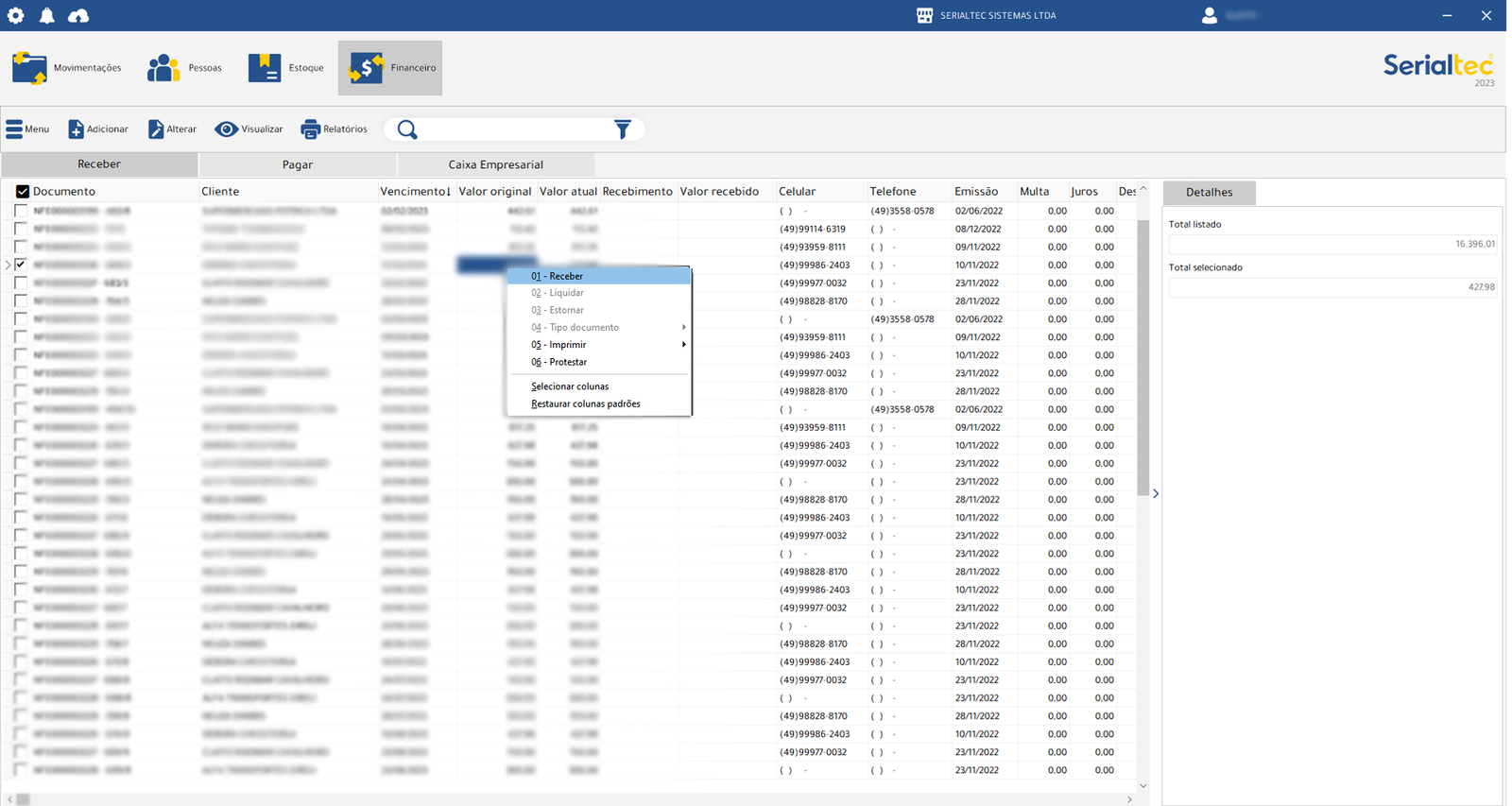Click the Total selecionado value field
1512x806 pixels.
point(1332,287)
